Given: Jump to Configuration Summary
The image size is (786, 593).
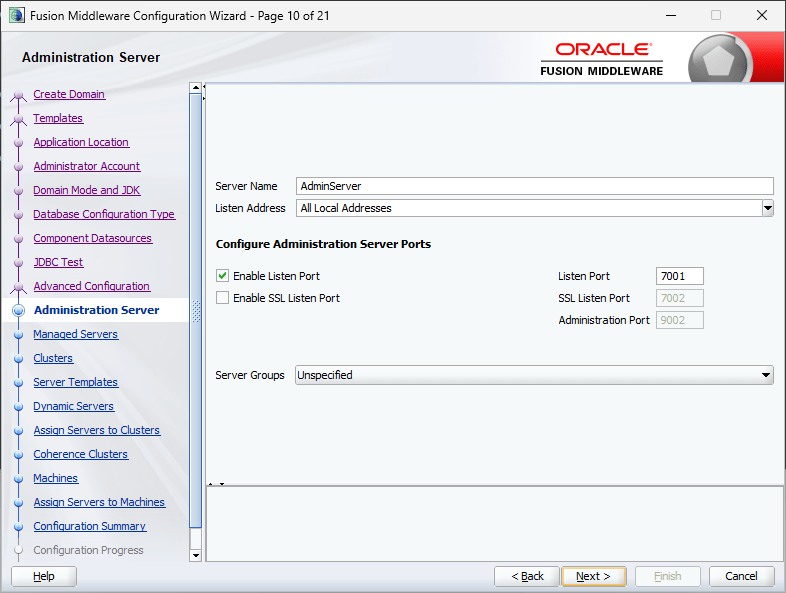Looking at the screenshot, I should 89,526.
